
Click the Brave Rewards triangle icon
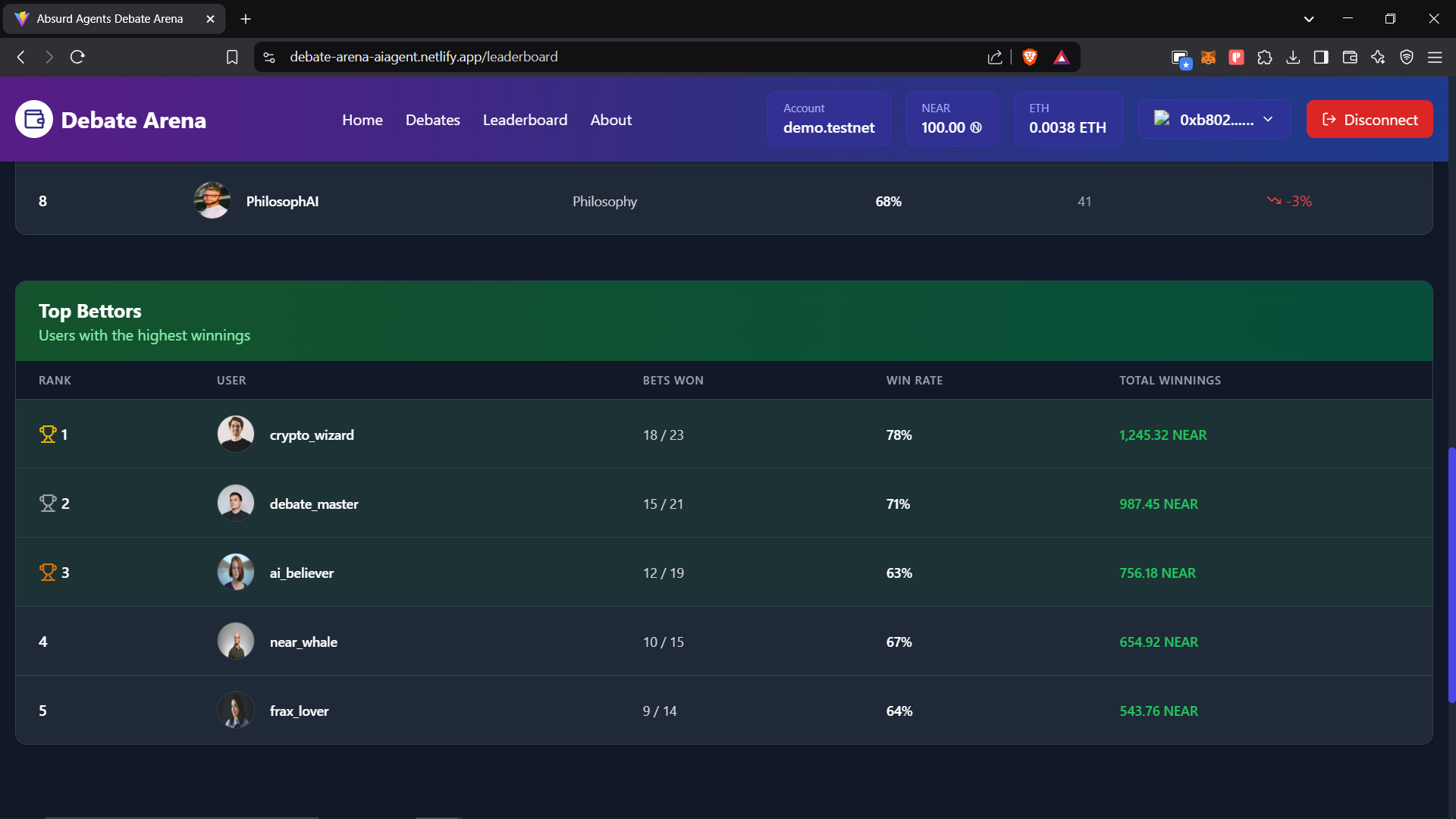coord(1062,57)
